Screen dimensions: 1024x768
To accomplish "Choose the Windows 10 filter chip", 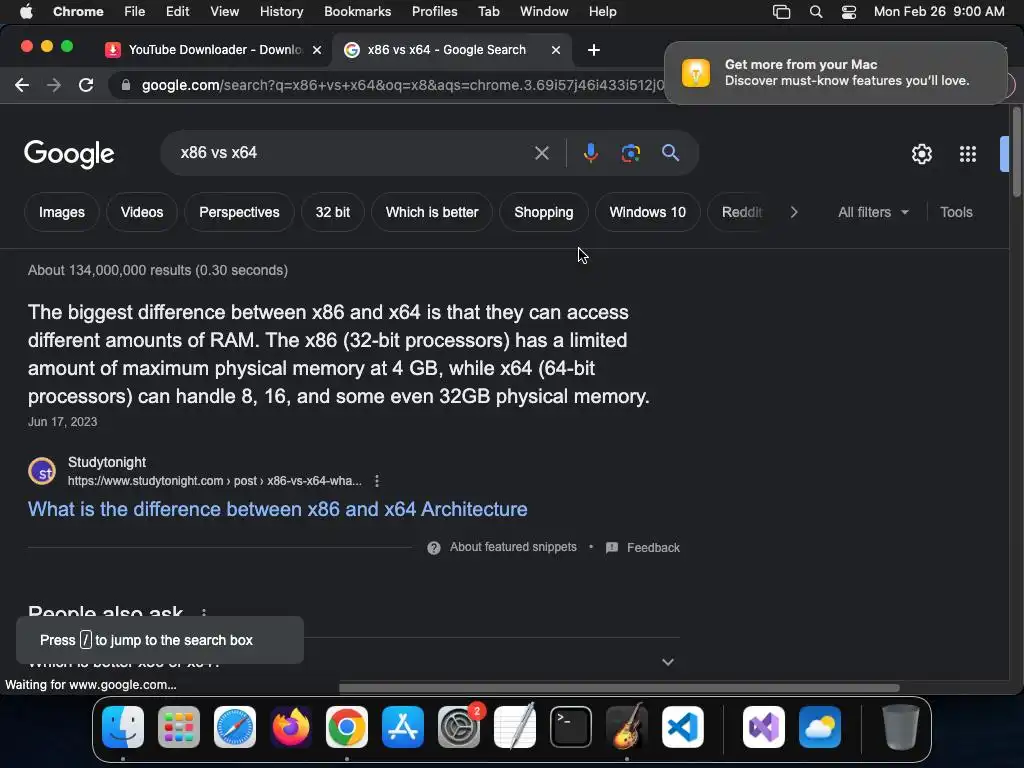I will (x=647, y=212).
